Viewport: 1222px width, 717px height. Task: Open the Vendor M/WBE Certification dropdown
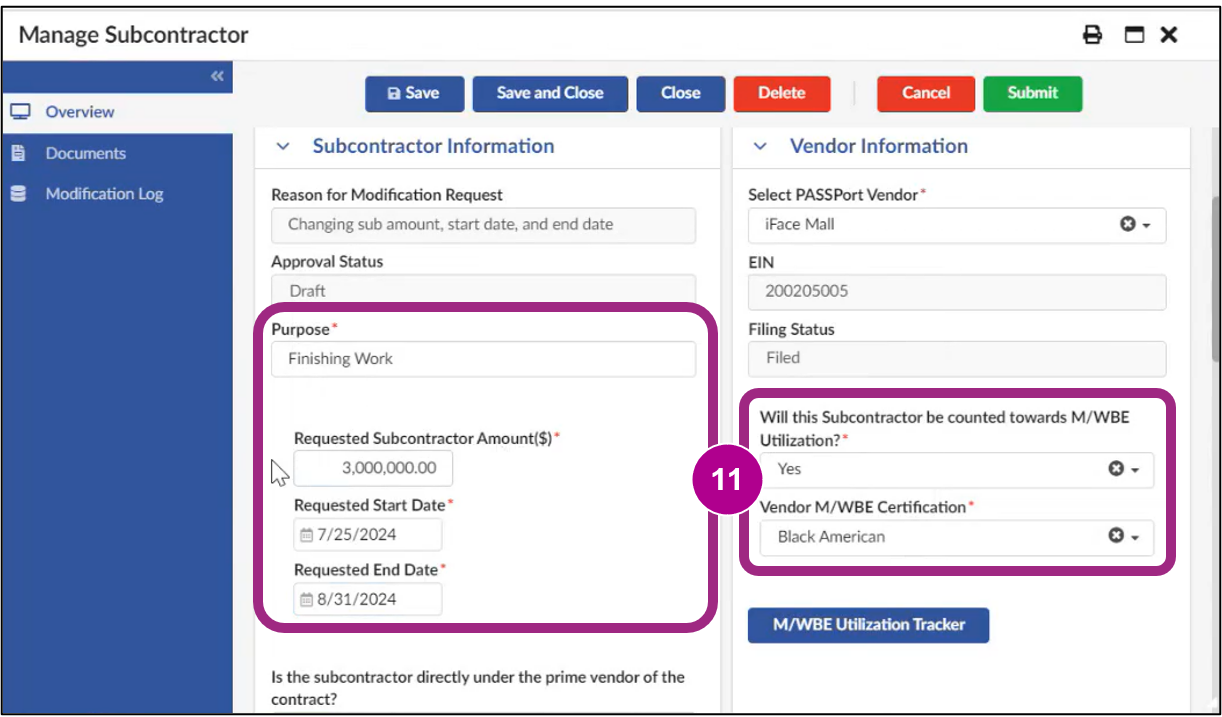pyautogui.click(x=1135, y=538)
